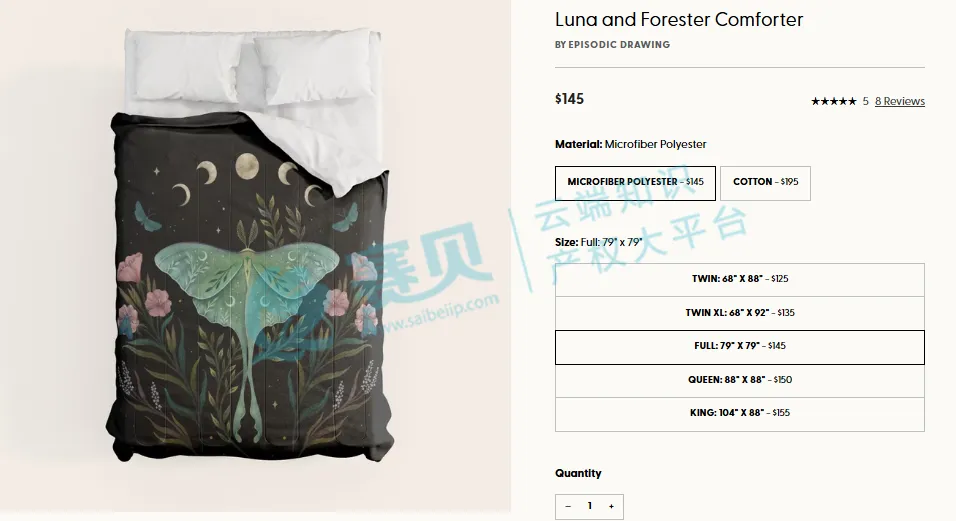Choose Queen 88" x 88" size
The height and width of the screenshot is (521, 956).
740,380
